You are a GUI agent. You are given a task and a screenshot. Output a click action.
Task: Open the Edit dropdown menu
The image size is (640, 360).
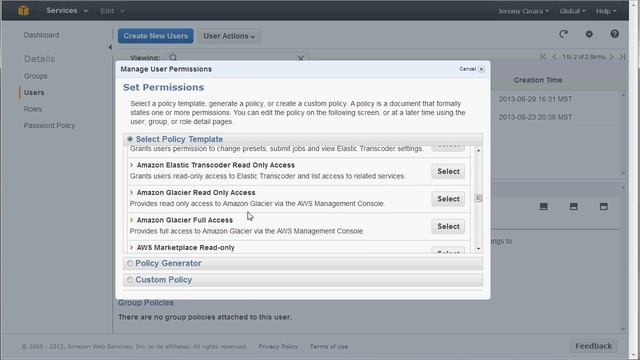(112, 11)
